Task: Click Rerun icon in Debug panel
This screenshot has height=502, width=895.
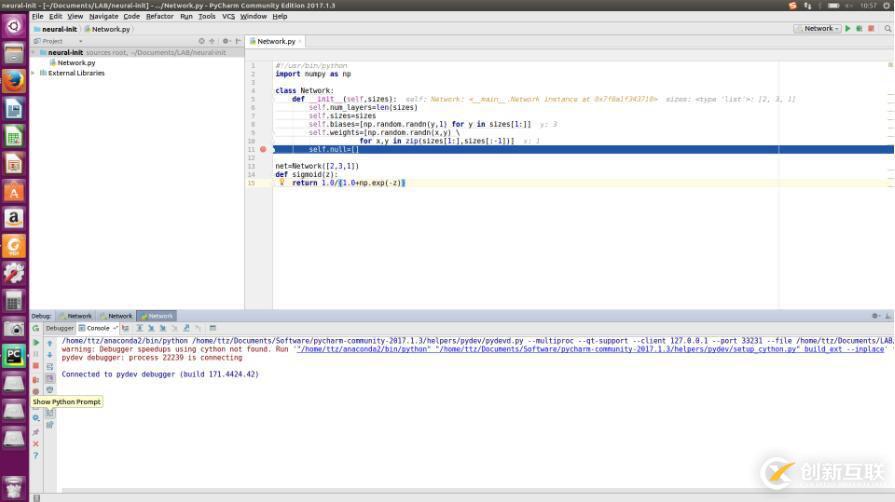Action: click(36, 328)
